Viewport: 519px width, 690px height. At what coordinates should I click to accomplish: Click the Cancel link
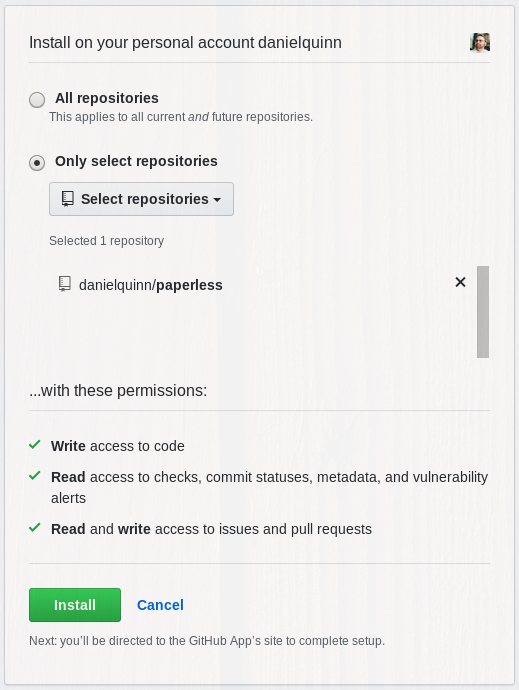point(160,605)
